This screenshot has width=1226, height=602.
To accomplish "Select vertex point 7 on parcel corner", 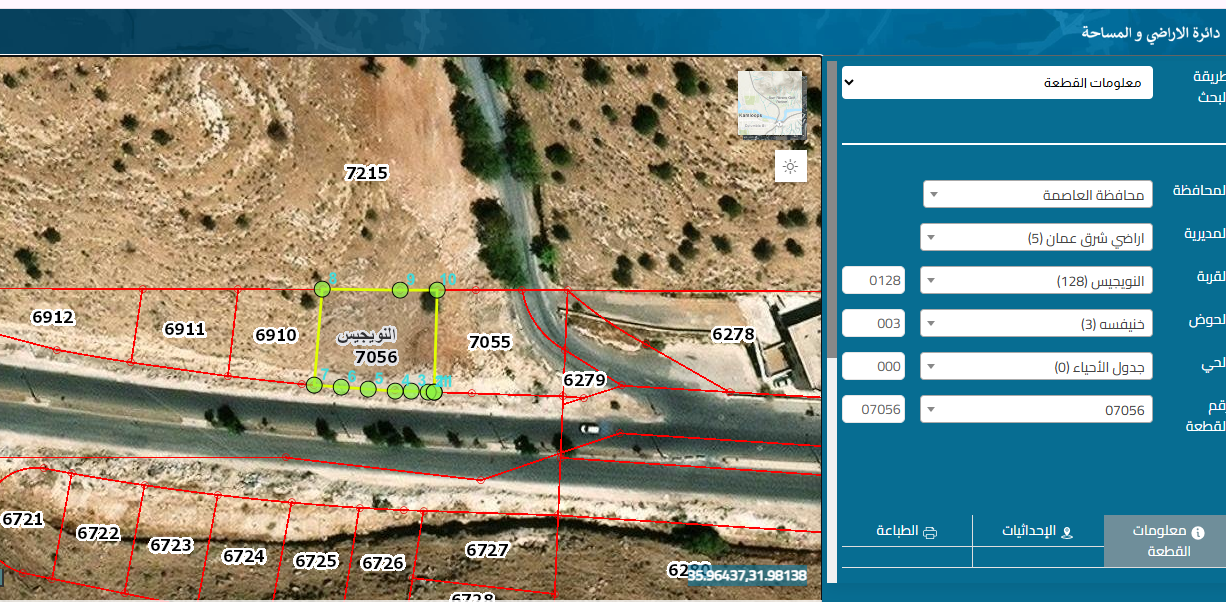I will (x=314, y=385).
